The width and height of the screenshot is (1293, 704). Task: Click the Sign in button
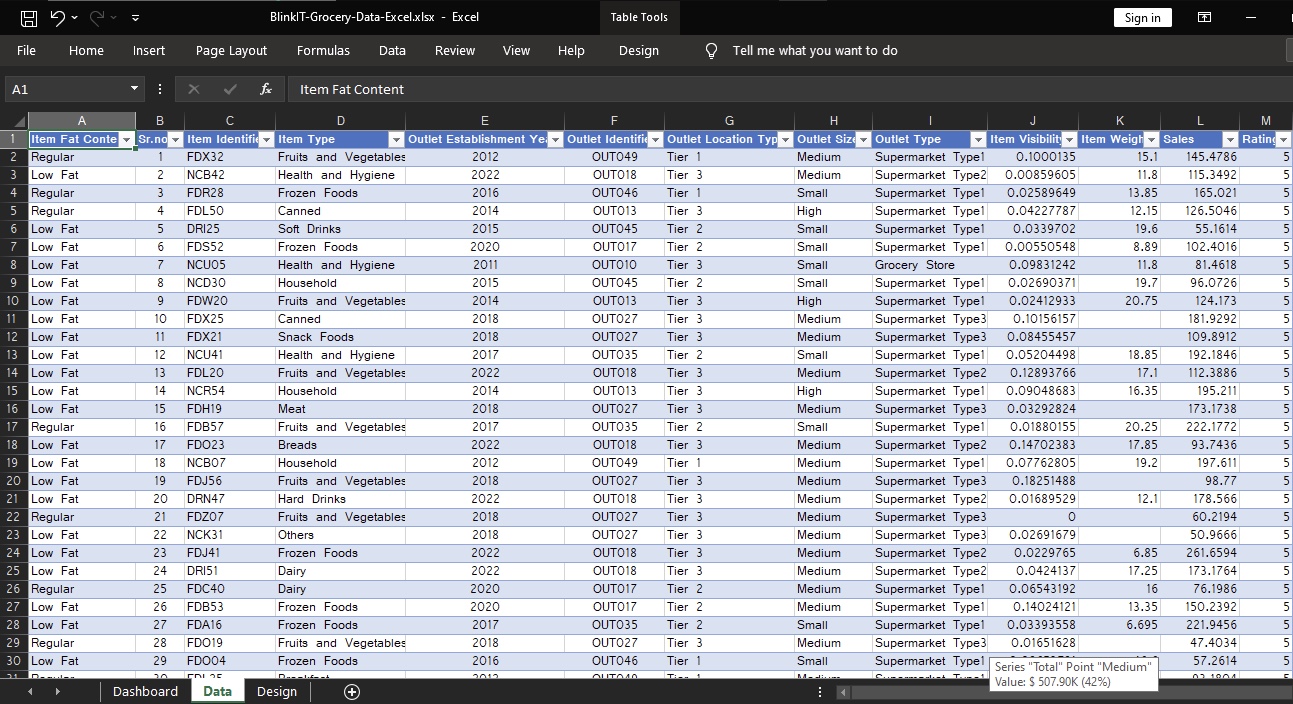tap(1142, 18)
